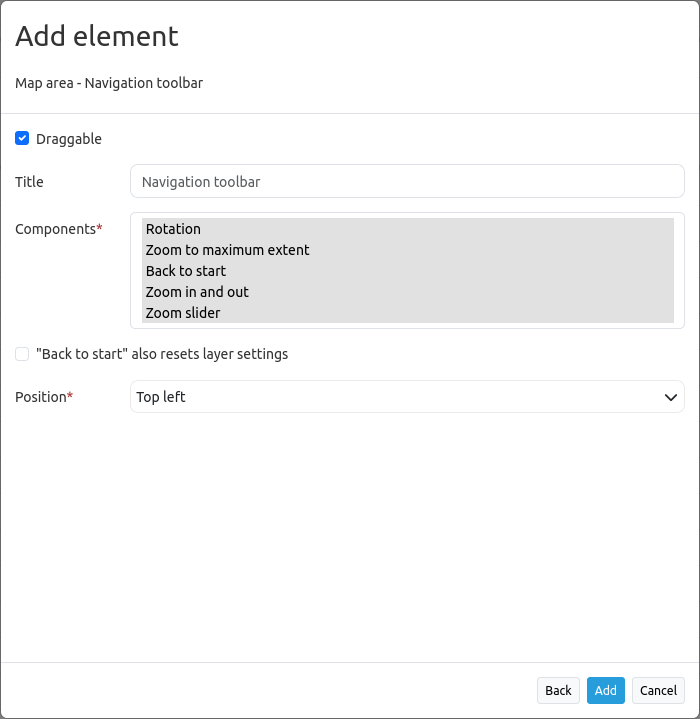The image size is (700, 719).
Task: Cancel the Add element dialog
Action: coord(658,690)
